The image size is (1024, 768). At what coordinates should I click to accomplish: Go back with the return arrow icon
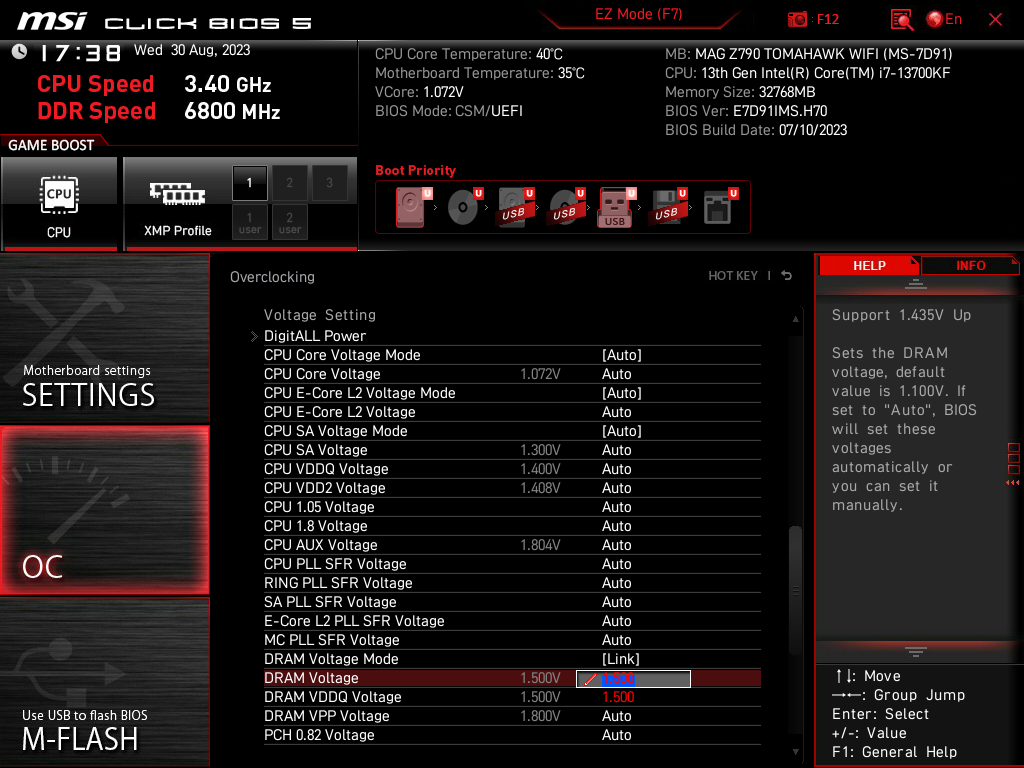[787, 276]
